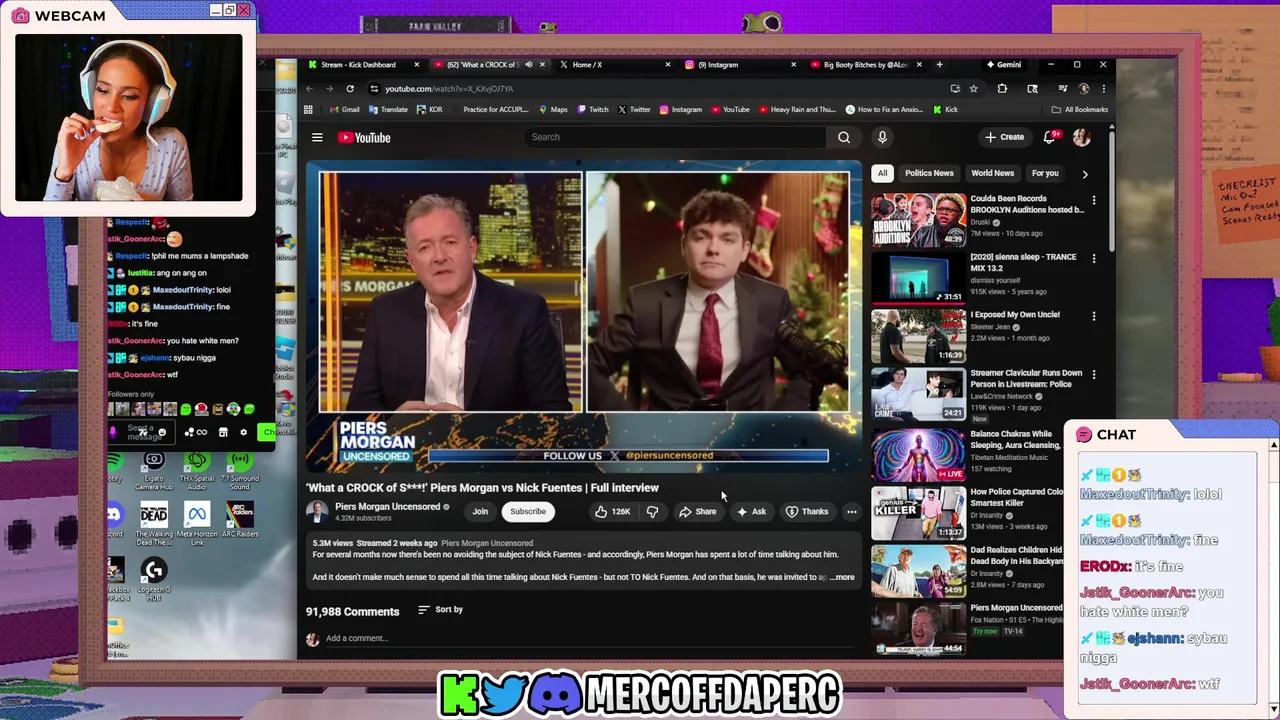Open Piers Morgan Uncensored channel link

(x=387, y=507)
